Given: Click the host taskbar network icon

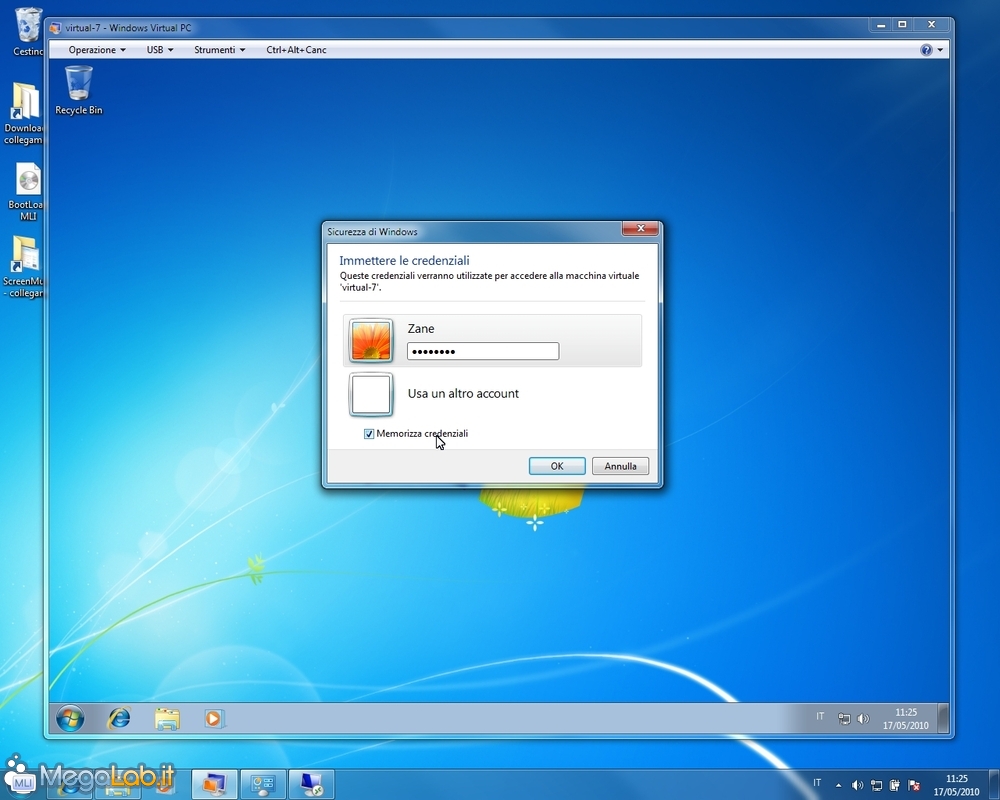Looking at the screenshot, I should click(877, 785).
